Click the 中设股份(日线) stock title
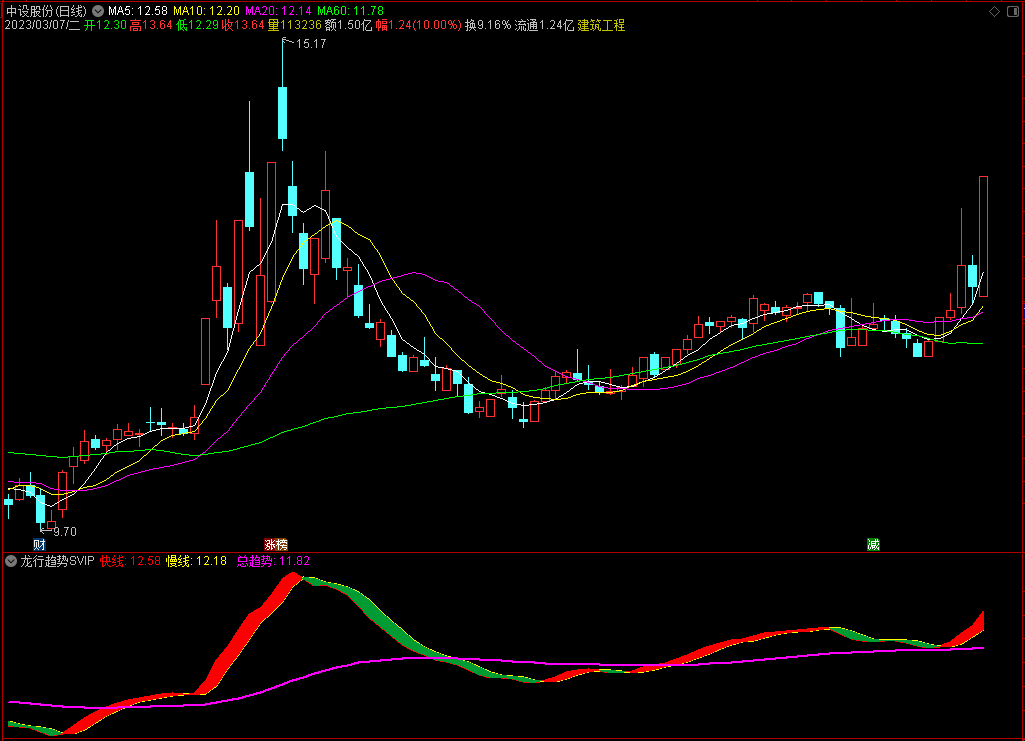Screen dimensions: 1025x741 (x=46, y=11)
